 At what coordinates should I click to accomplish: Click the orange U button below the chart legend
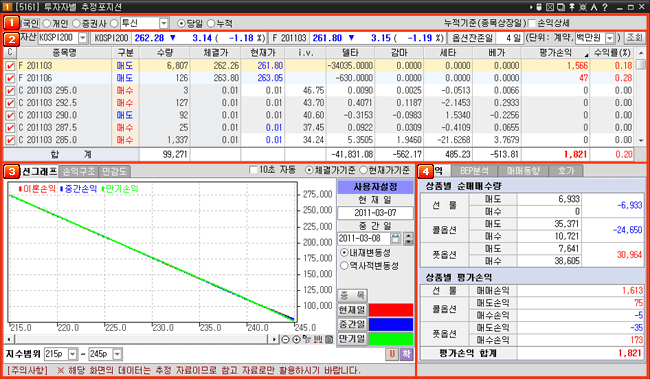click(x=392, y=354)
